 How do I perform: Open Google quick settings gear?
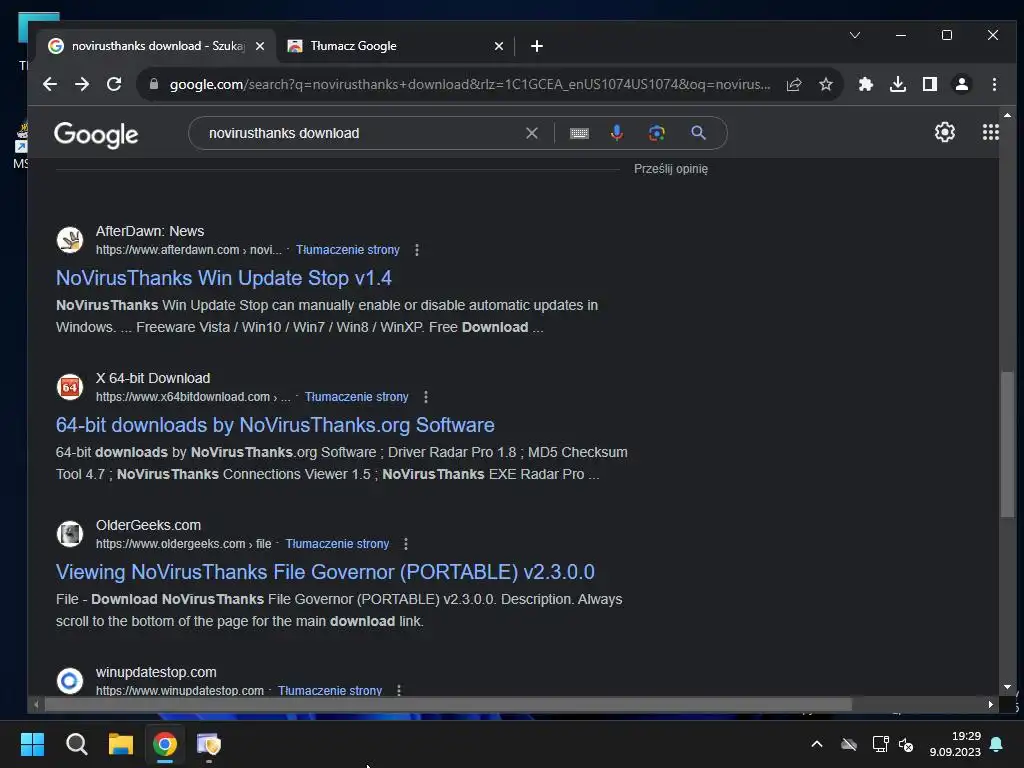(944, 133)
